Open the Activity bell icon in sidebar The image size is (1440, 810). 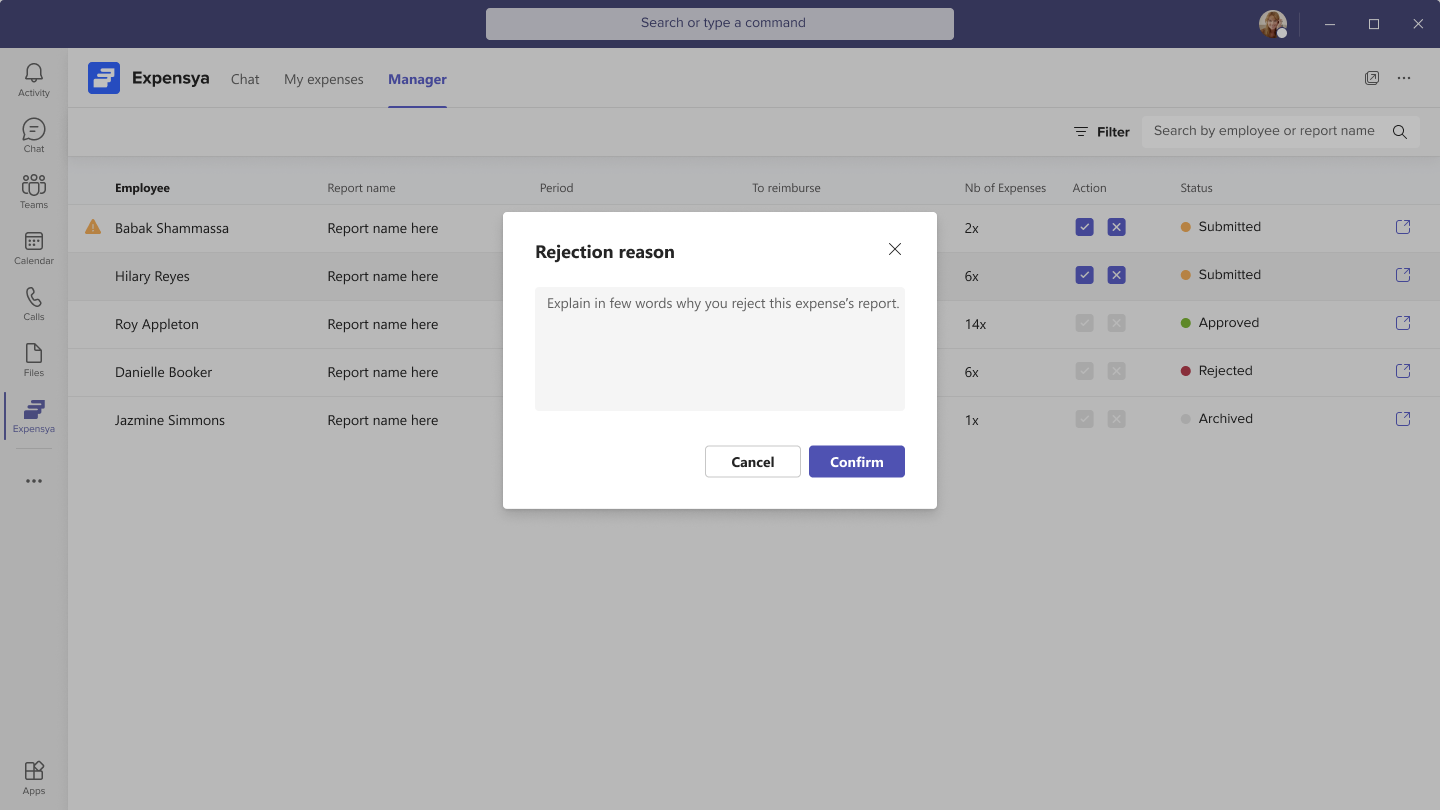coord(34,79)
